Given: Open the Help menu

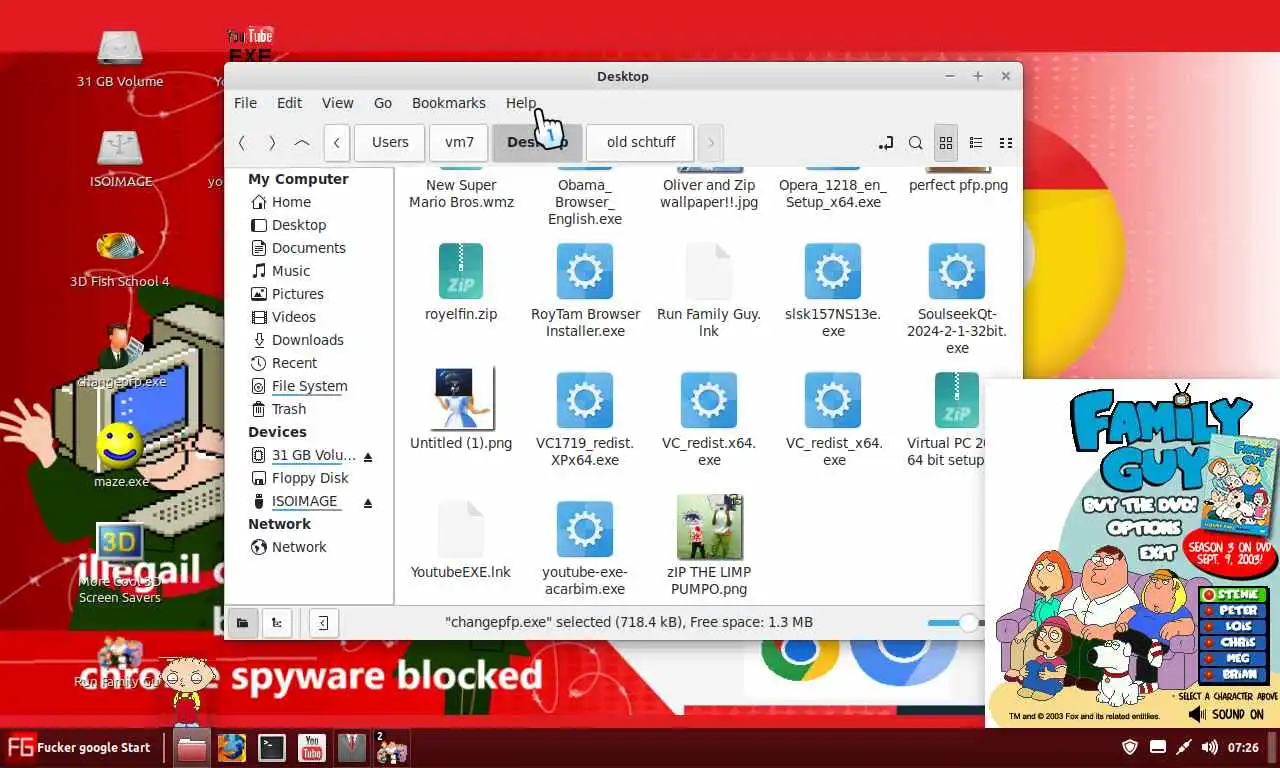Looking at the screenshot, I should [521, 103].
